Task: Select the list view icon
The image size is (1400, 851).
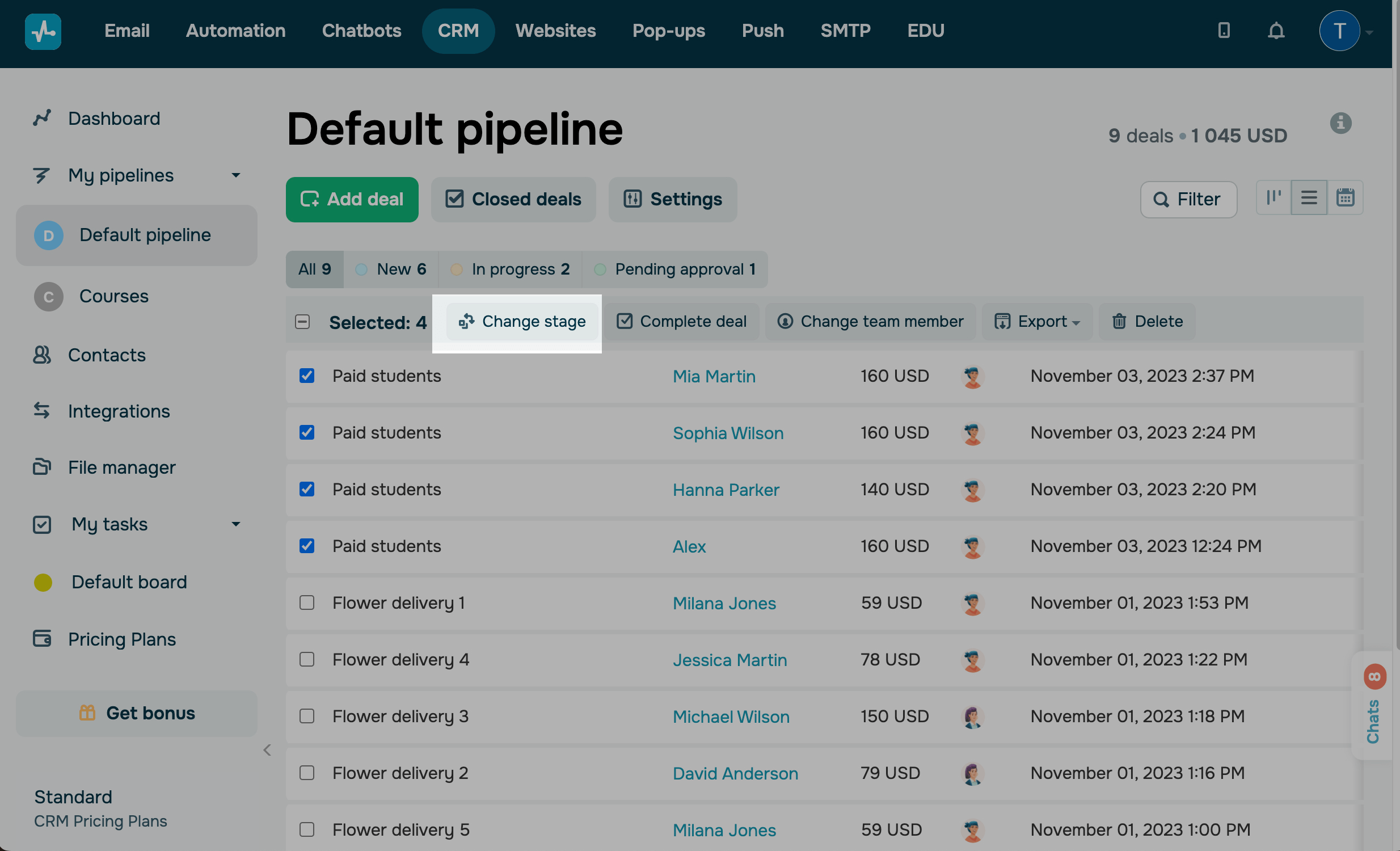Action: click(x=1309, y=197)
